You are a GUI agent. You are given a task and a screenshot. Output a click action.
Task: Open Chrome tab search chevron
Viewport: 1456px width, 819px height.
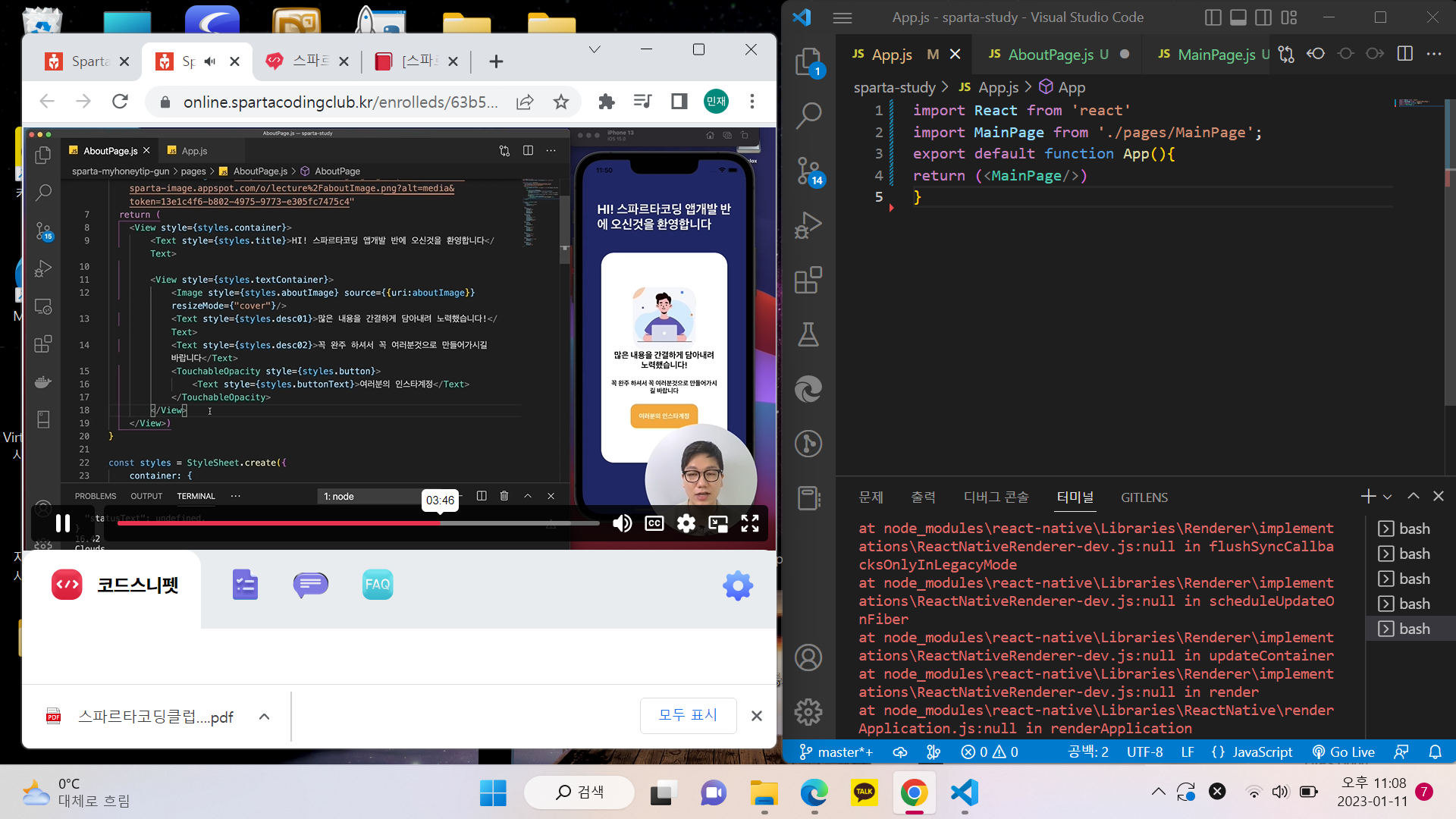[595, 50]
